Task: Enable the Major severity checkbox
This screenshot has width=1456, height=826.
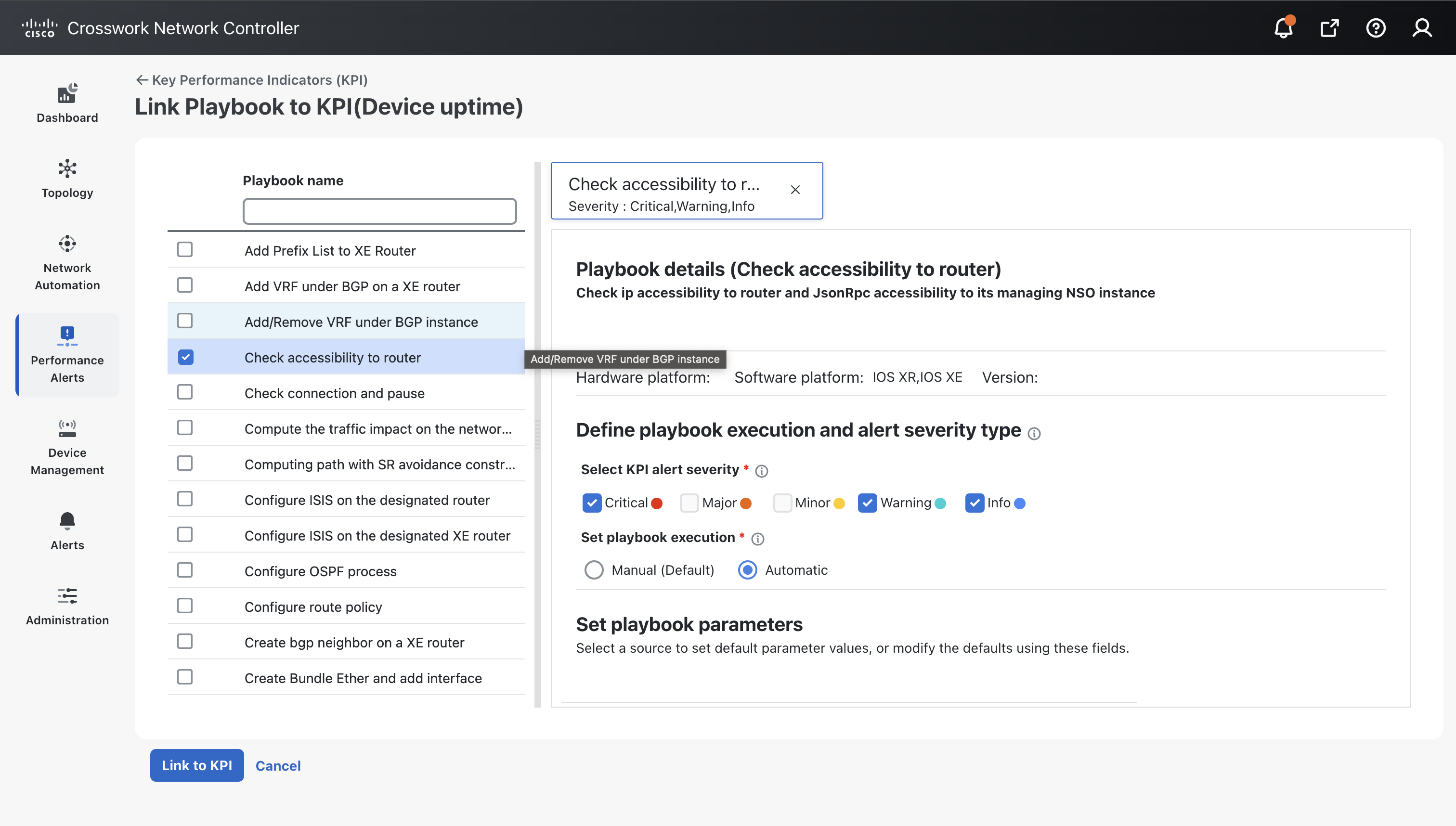Action: click(x=689, y=503)
